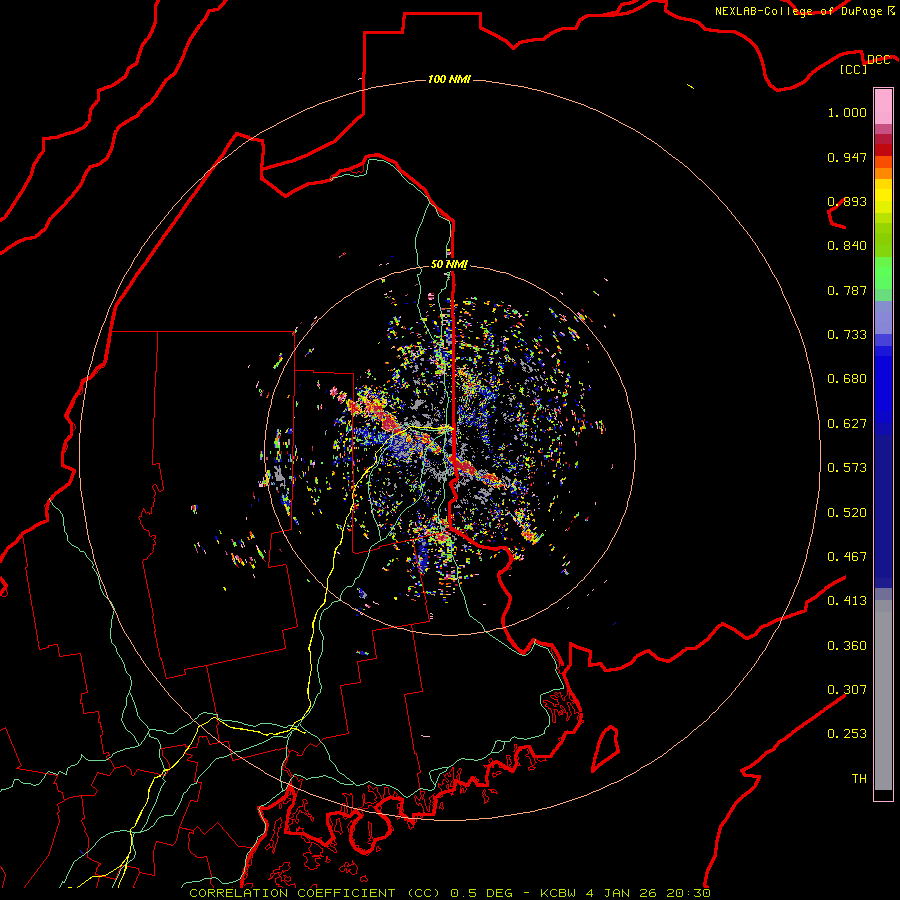Click the pink segment of the colorbar
Viewport: 900px width, 900px height.
883,107
